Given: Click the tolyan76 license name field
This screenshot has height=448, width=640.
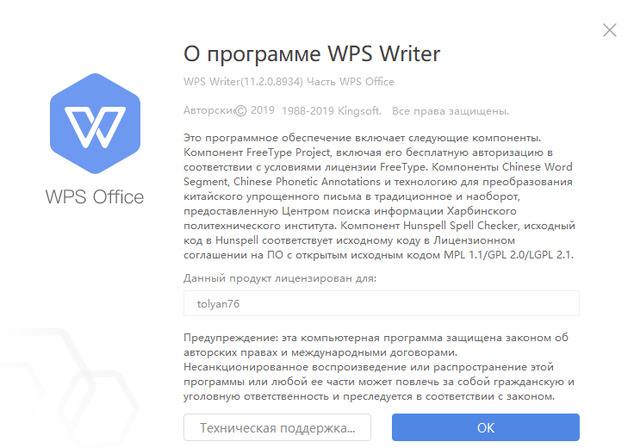Looking at the screenshot, I should pos(381,303).
